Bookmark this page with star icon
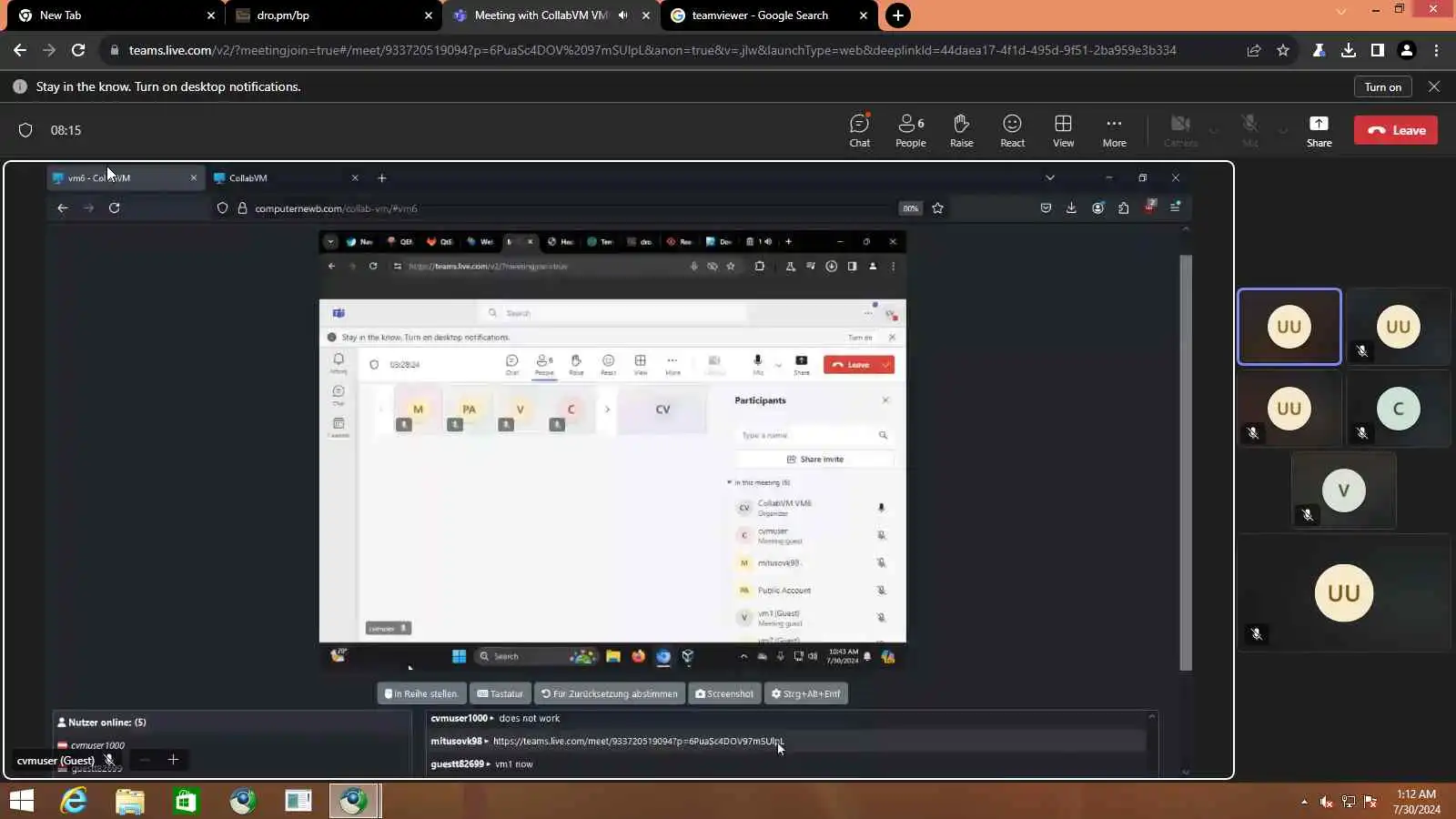 click(x=1283, y=50)
